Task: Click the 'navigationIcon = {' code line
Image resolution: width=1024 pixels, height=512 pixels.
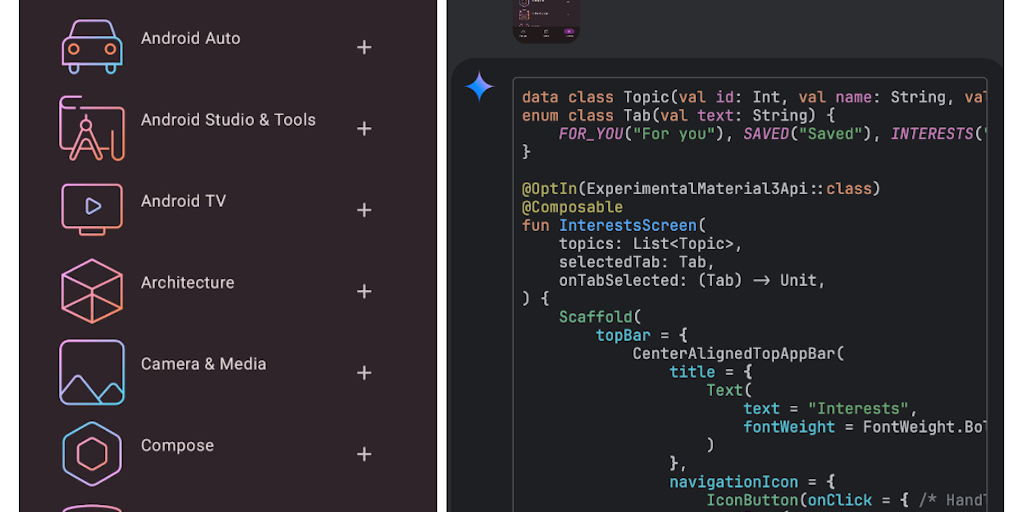Action: click(752, 482)
